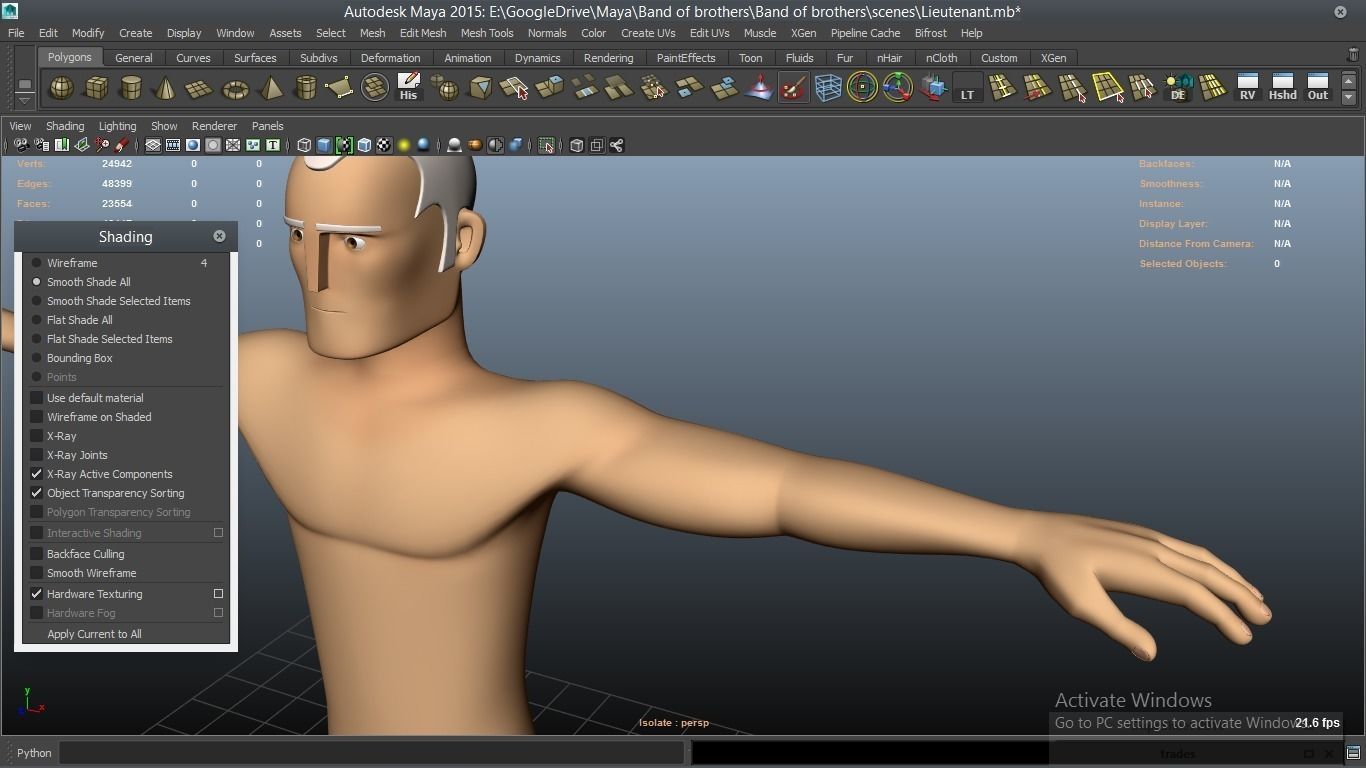The width and height of the screenshot is (1366, 768).
Task: Open the Out outliner shelf icon
Action: [x=1318, y=88]
